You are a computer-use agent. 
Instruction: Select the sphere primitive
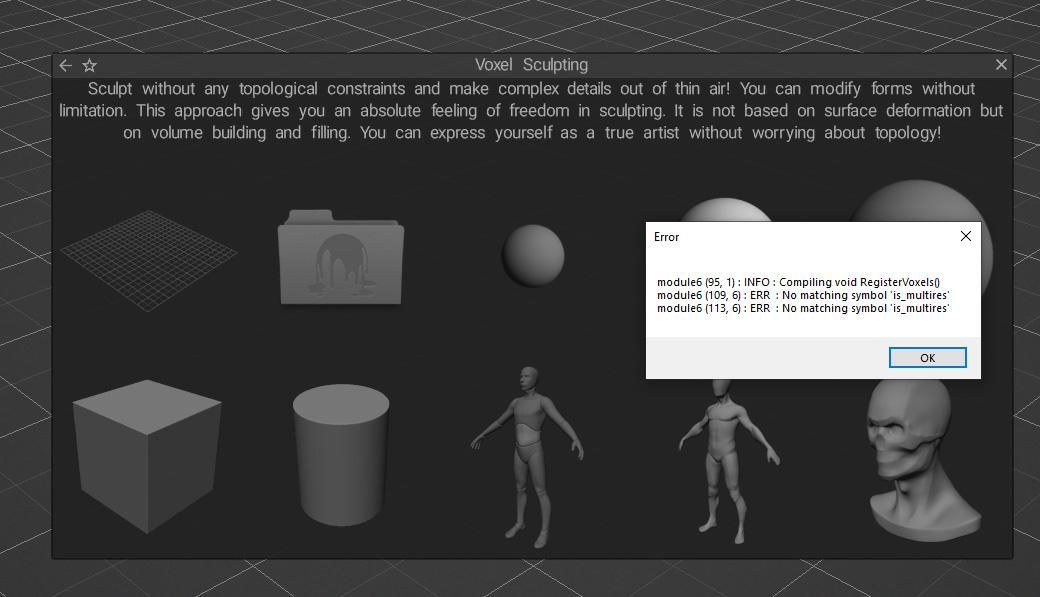[x=533, y=255]
